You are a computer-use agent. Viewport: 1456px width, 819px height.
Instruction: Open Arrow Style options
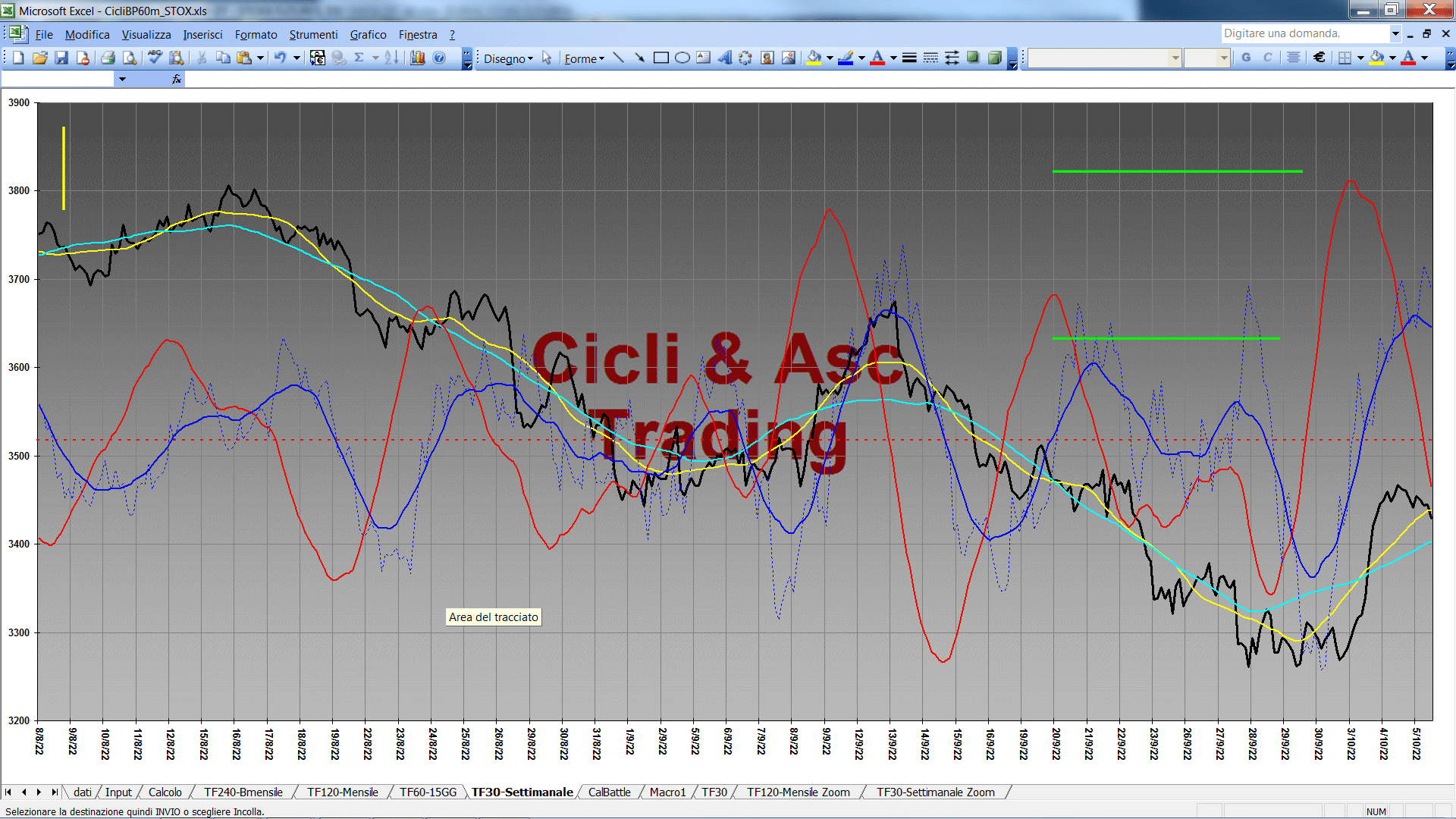tap(952, 58)
